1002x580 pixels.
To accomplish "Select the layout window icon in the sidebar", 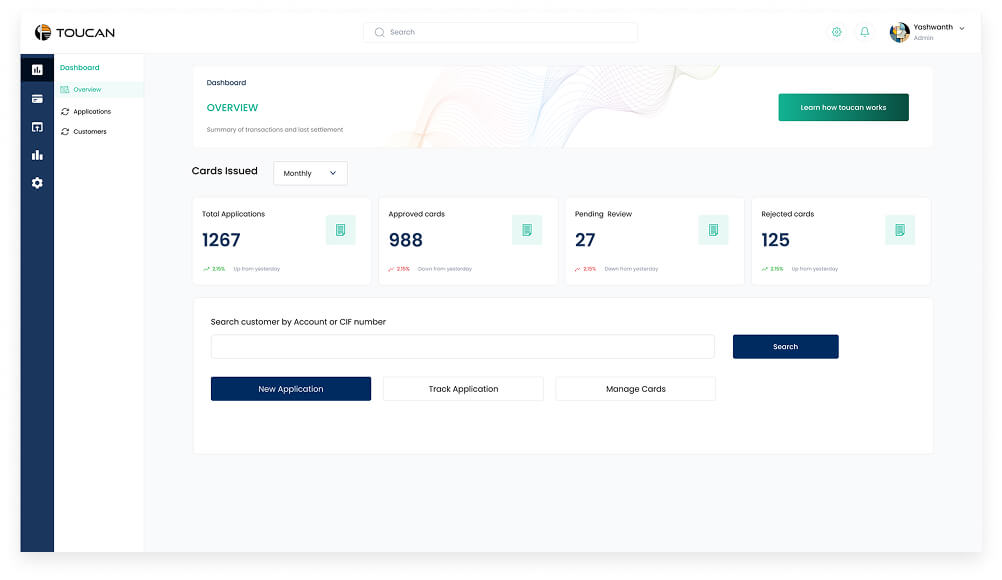I will click(x=37, y=127).
